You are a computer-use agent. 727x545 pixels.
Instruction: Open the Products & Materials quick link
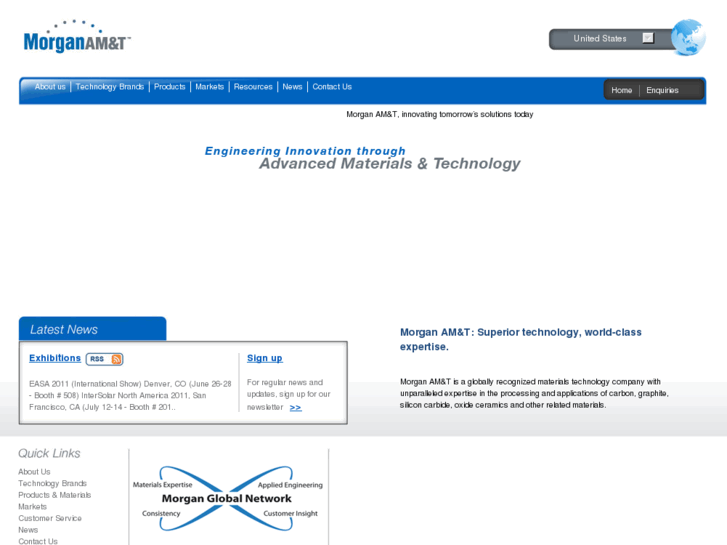(55, 495)
